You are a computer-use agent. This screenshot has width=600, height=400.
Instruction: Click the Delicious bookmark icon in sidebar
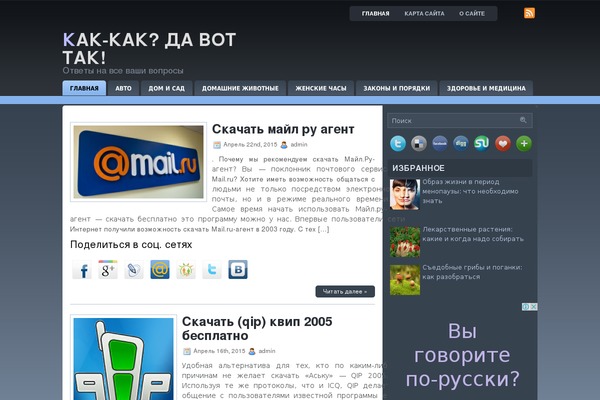click(x=419, y=144)
